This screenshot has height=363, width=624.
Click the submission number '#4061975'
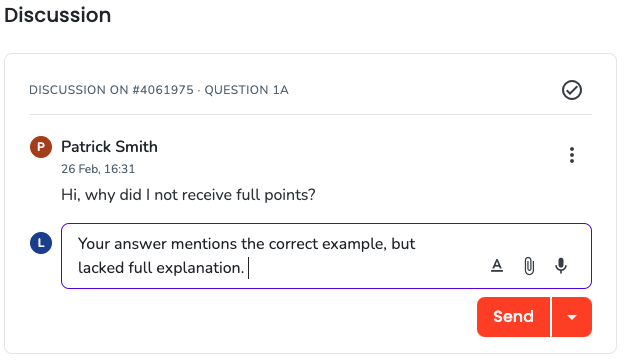[163, 90]
